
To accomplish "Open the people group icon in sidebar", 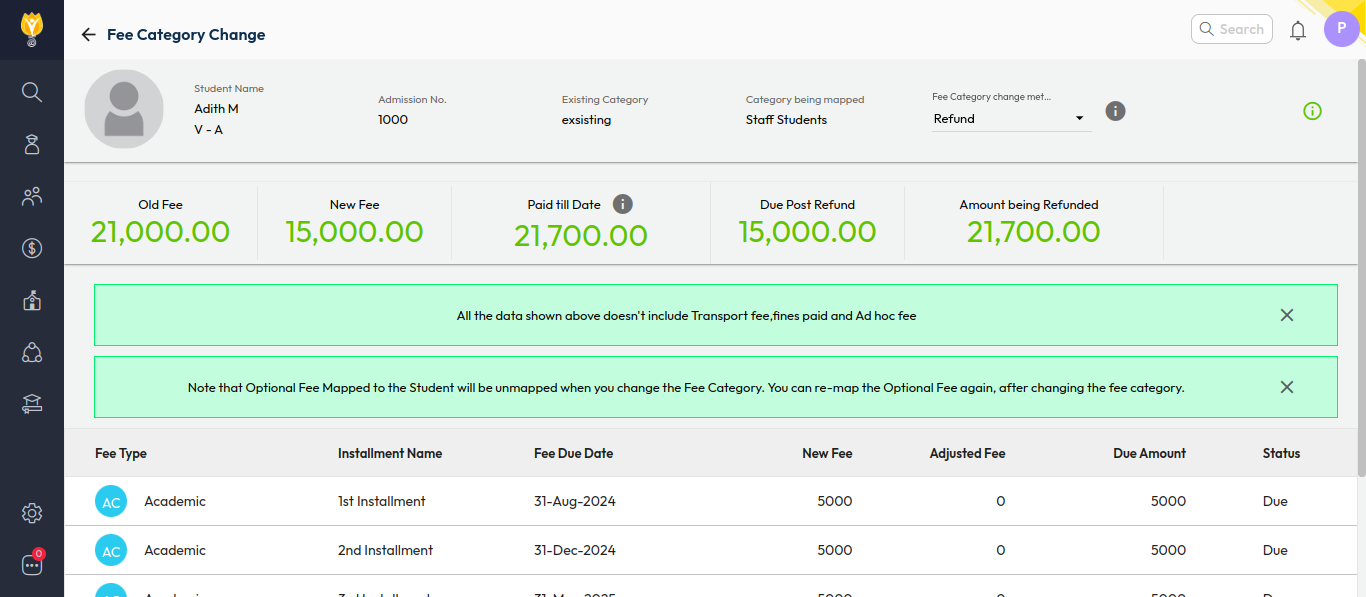I will pyautogui.click(x=32, y=196).
